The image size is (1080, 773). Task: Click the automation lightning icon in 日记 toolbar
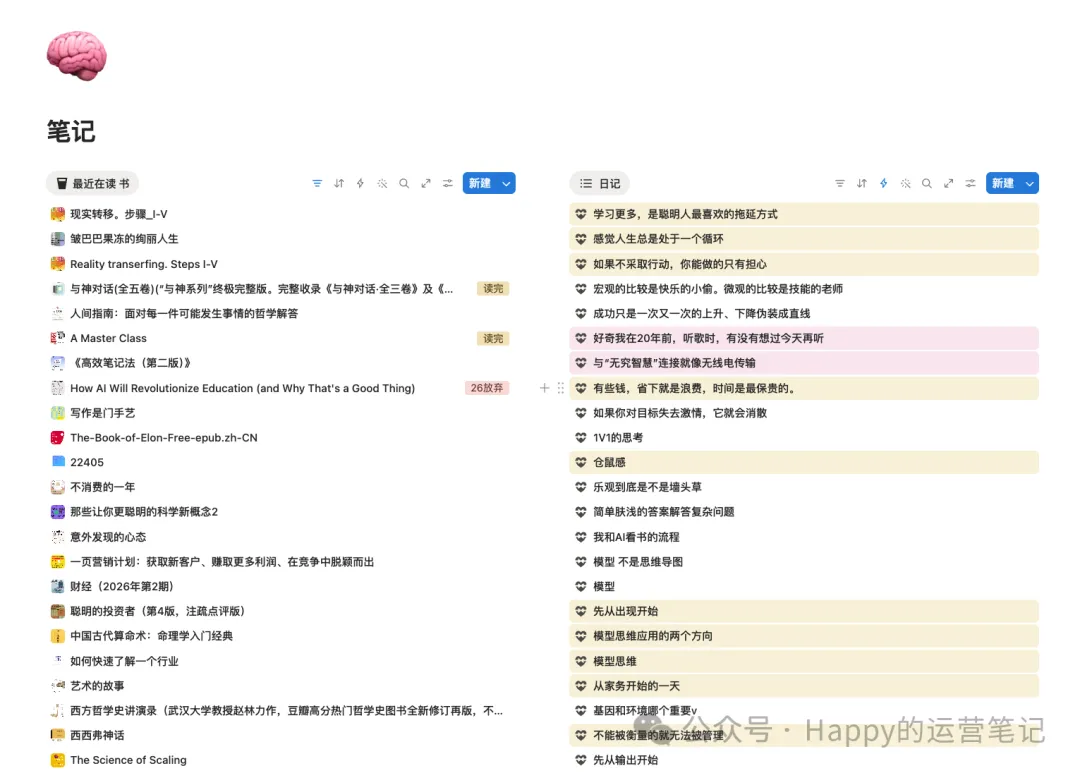(x=883, y=184)
